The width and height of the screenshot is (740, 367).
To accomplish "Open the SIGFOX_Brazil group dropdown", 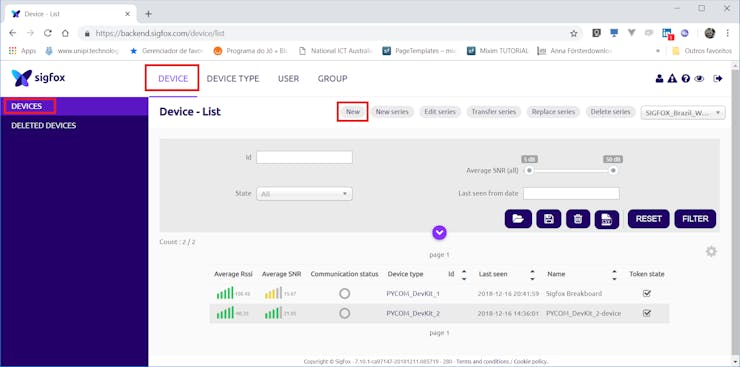I will coord(683,113).
